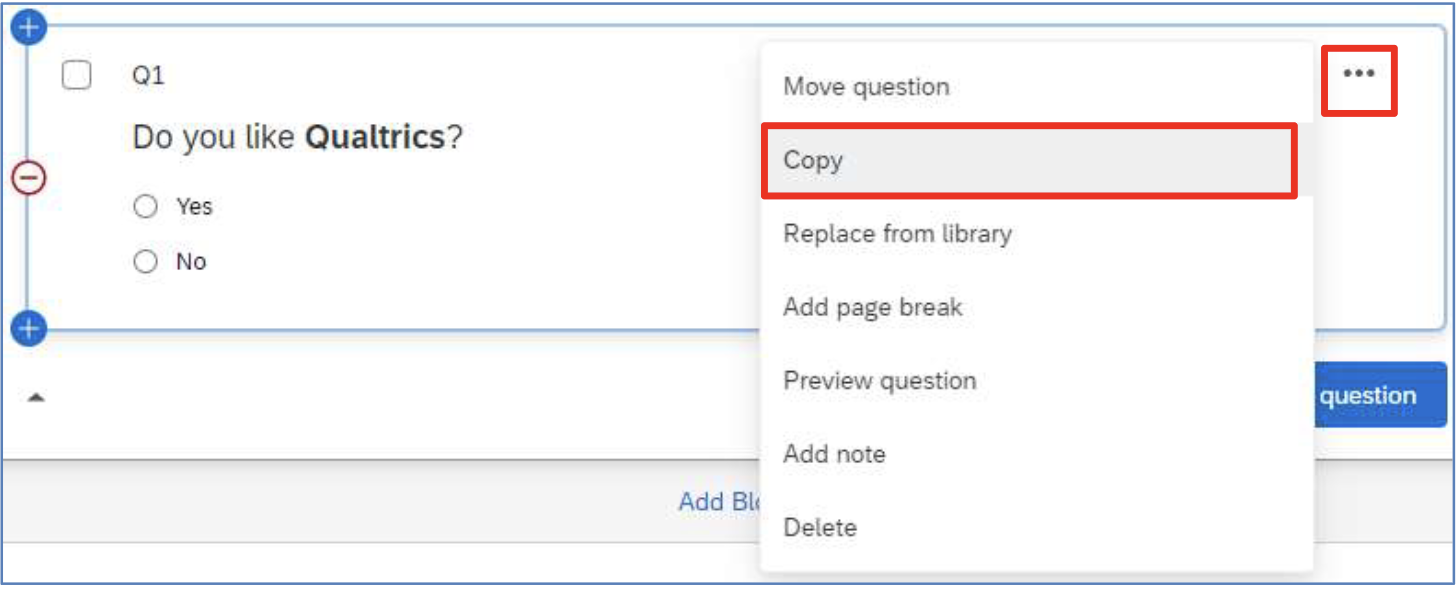Click the top blue plus add-question icon
1456x590 pixels.
point(29,27)
